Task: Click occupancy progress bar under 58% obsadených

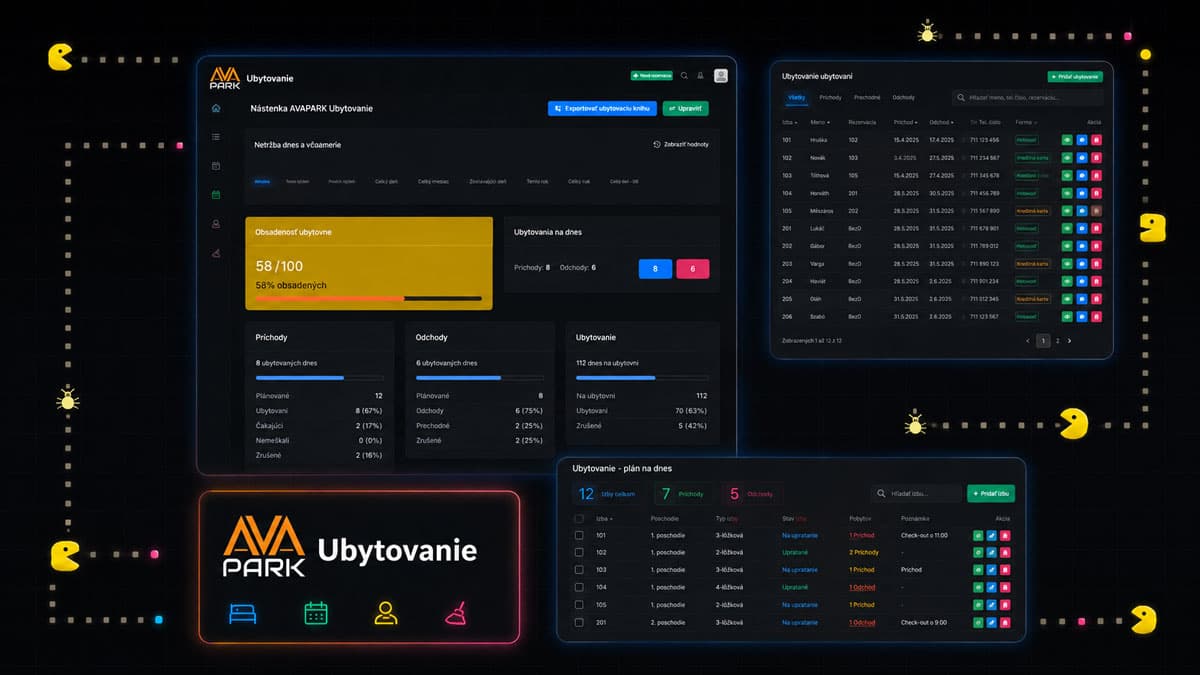Action: 368,298
